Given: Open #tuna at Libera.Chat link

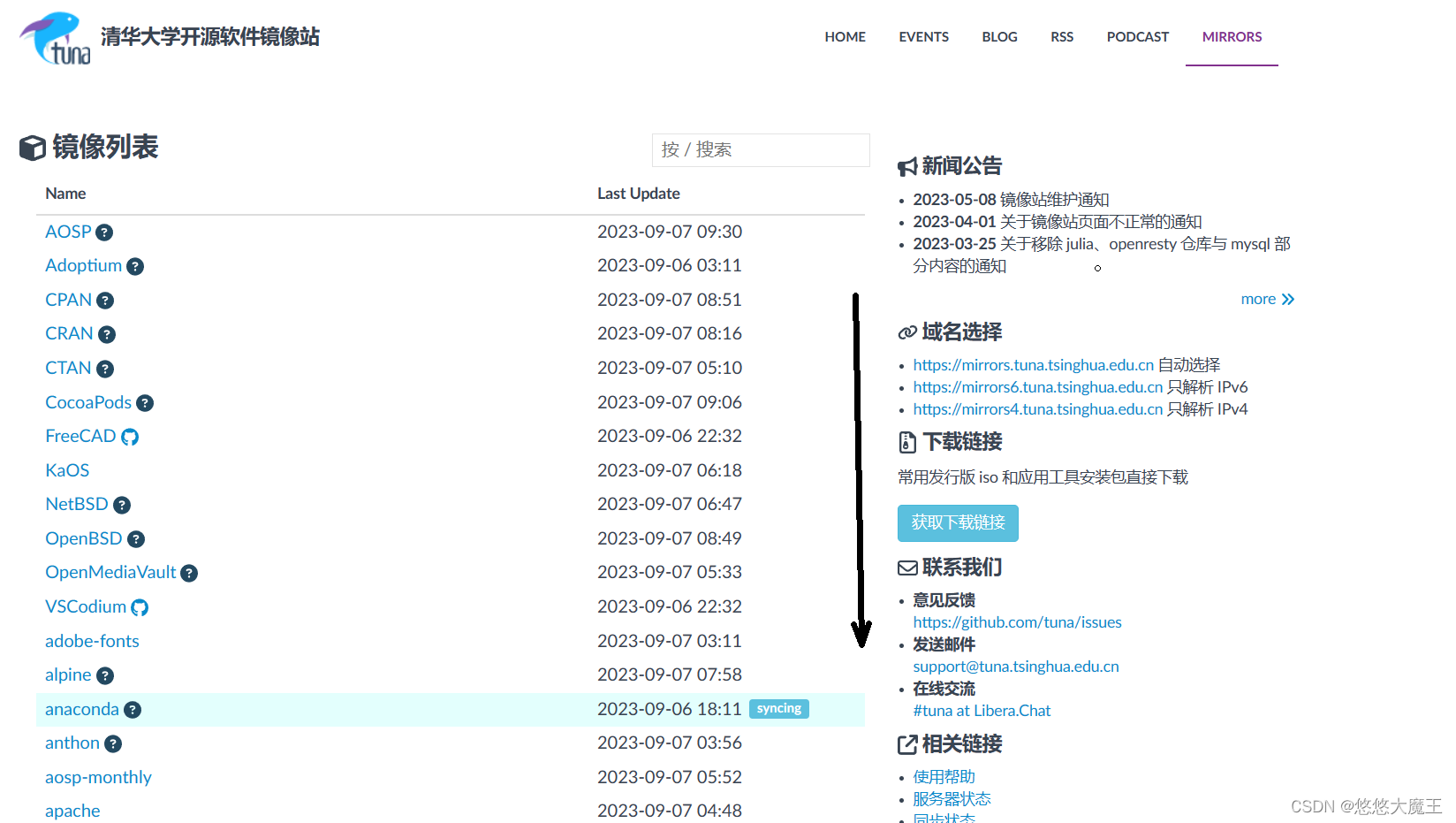Looking at the screenshot, I should pos(982,711).
